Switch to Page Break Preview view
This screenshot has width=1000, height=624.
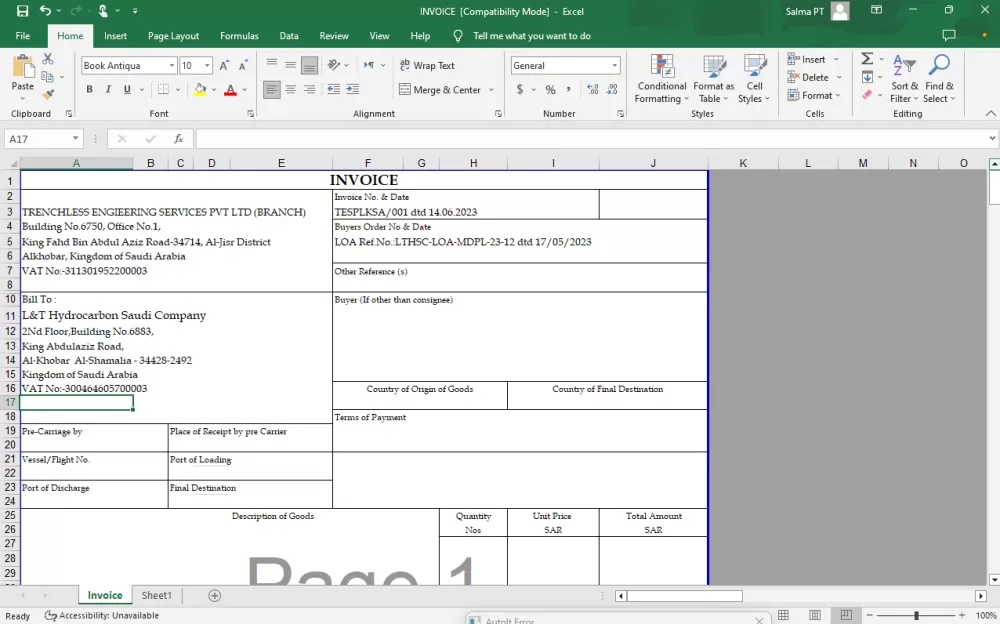pos(846,615)
